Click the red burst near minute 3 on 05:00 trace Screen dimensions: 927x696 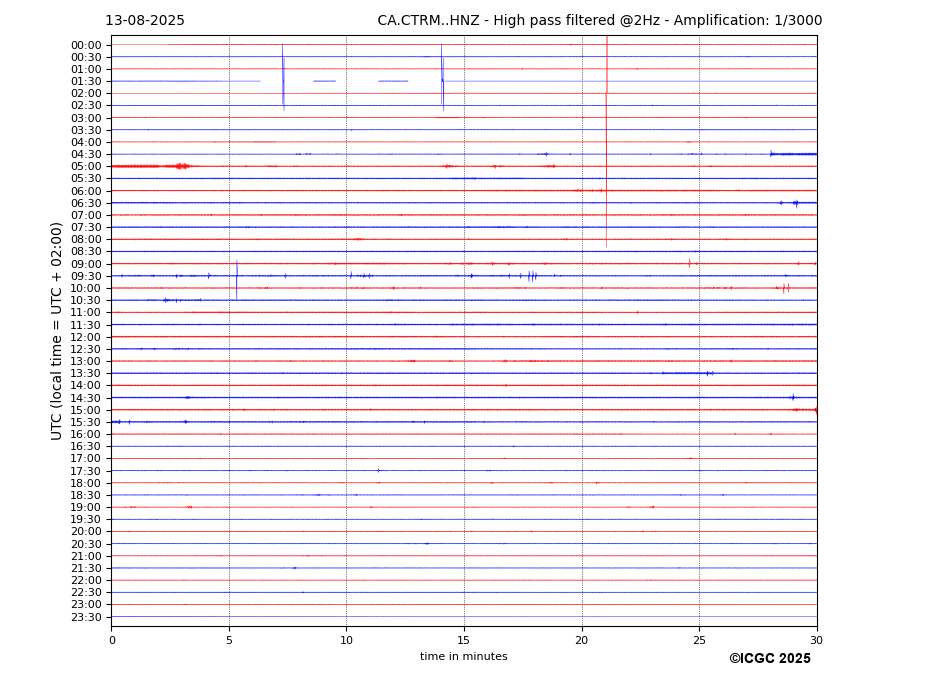point(182,166)
